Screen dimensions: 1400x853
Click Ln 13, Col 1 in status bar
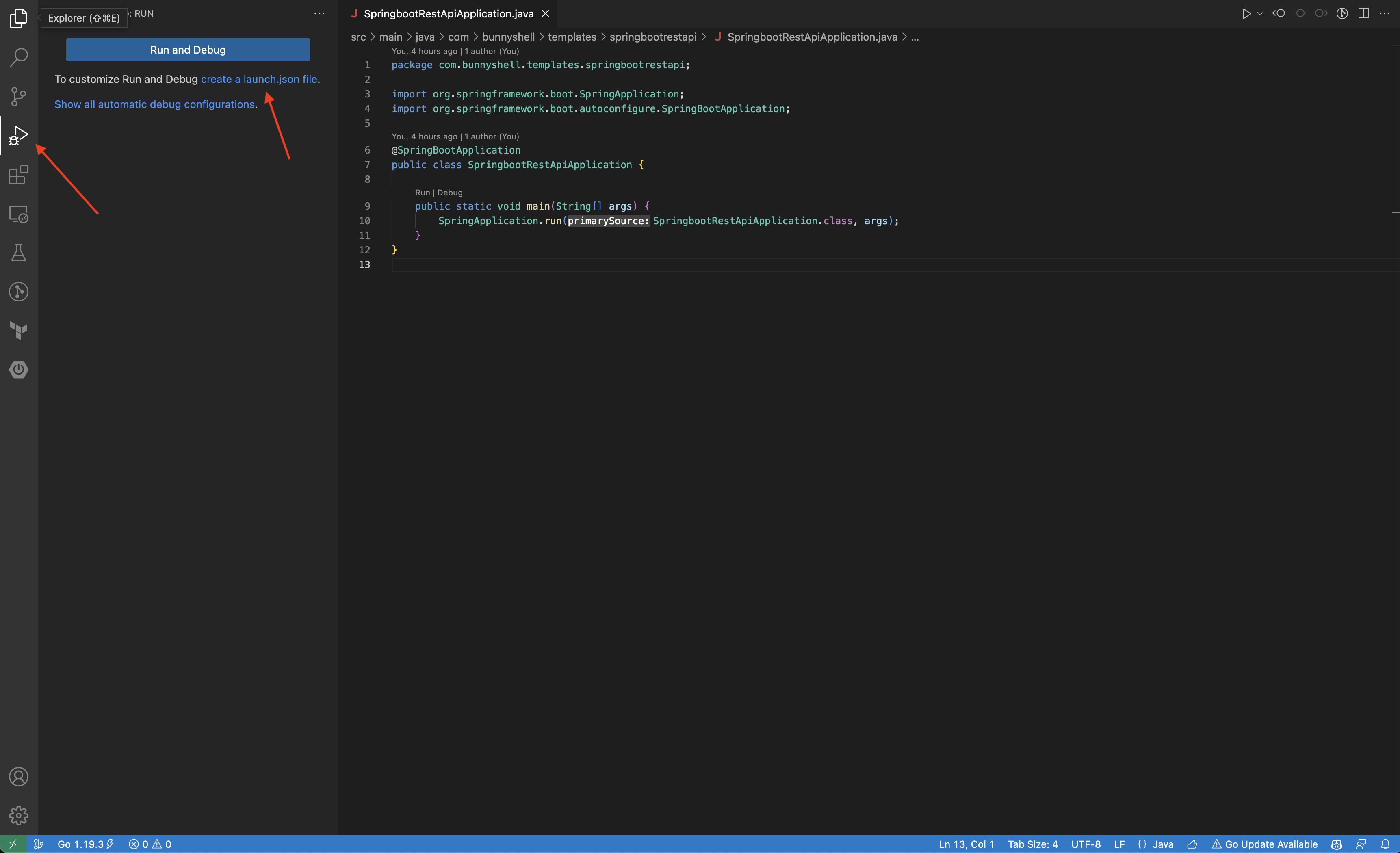point(967,844)
